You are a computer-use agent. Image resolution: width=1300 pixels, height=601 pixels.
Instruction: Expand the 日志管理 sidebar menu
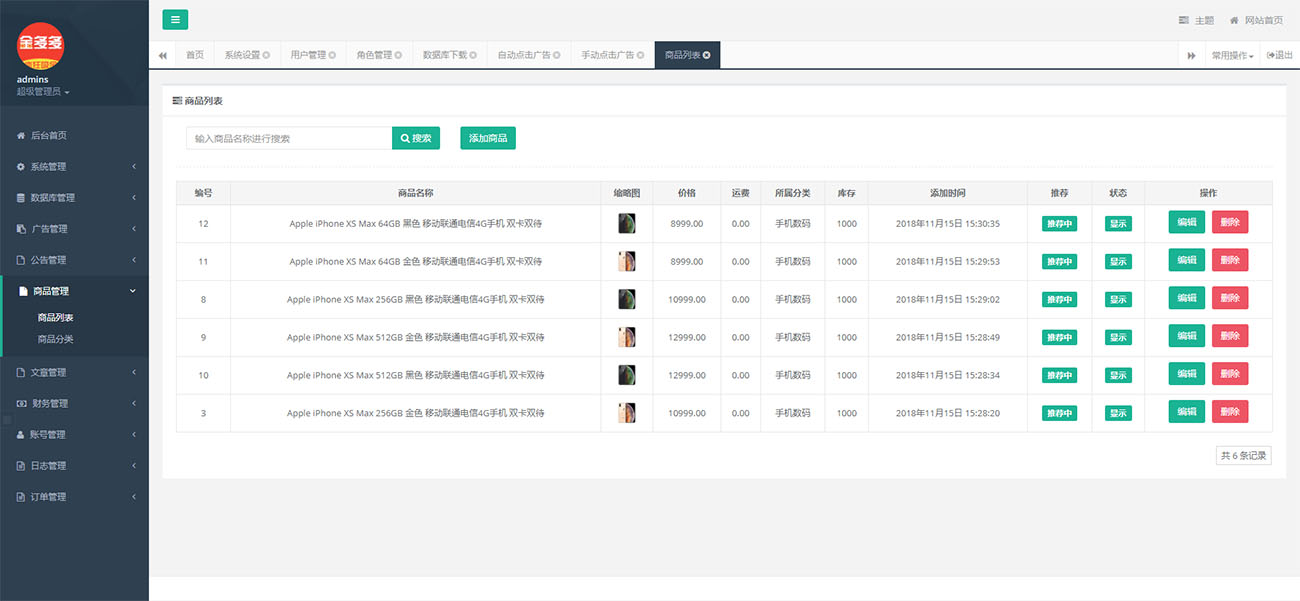pos(74,465)
